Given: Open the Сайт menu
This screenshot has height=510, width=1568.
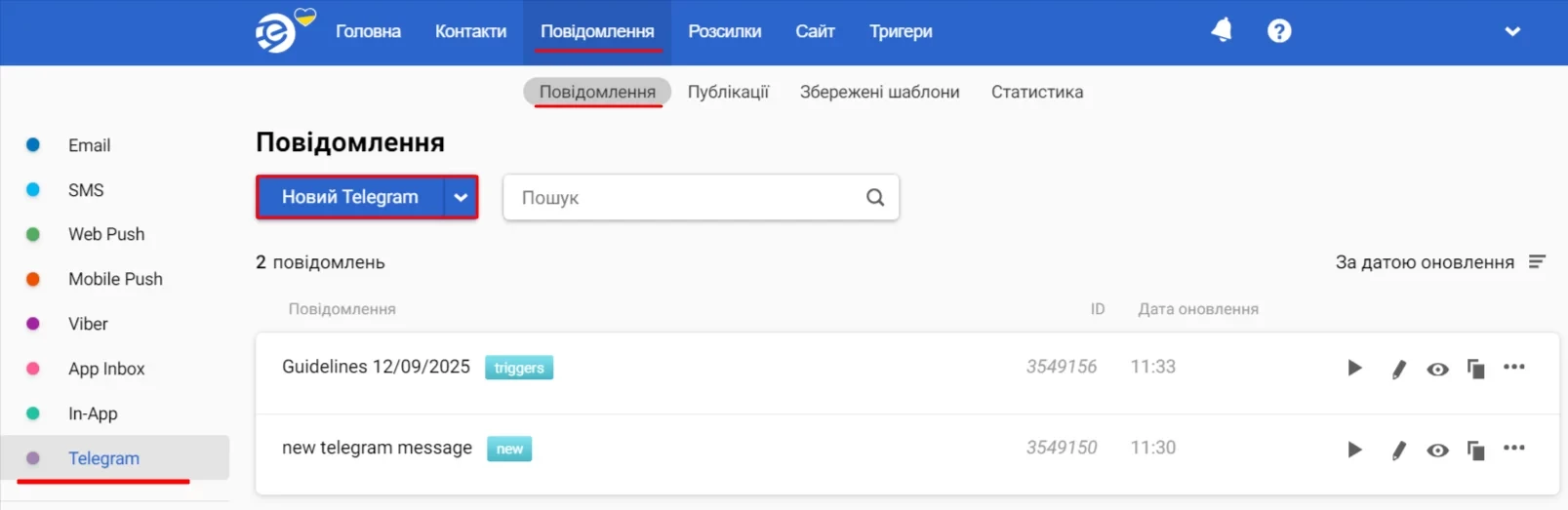Looking at the screenshot, I should [815, 31].
